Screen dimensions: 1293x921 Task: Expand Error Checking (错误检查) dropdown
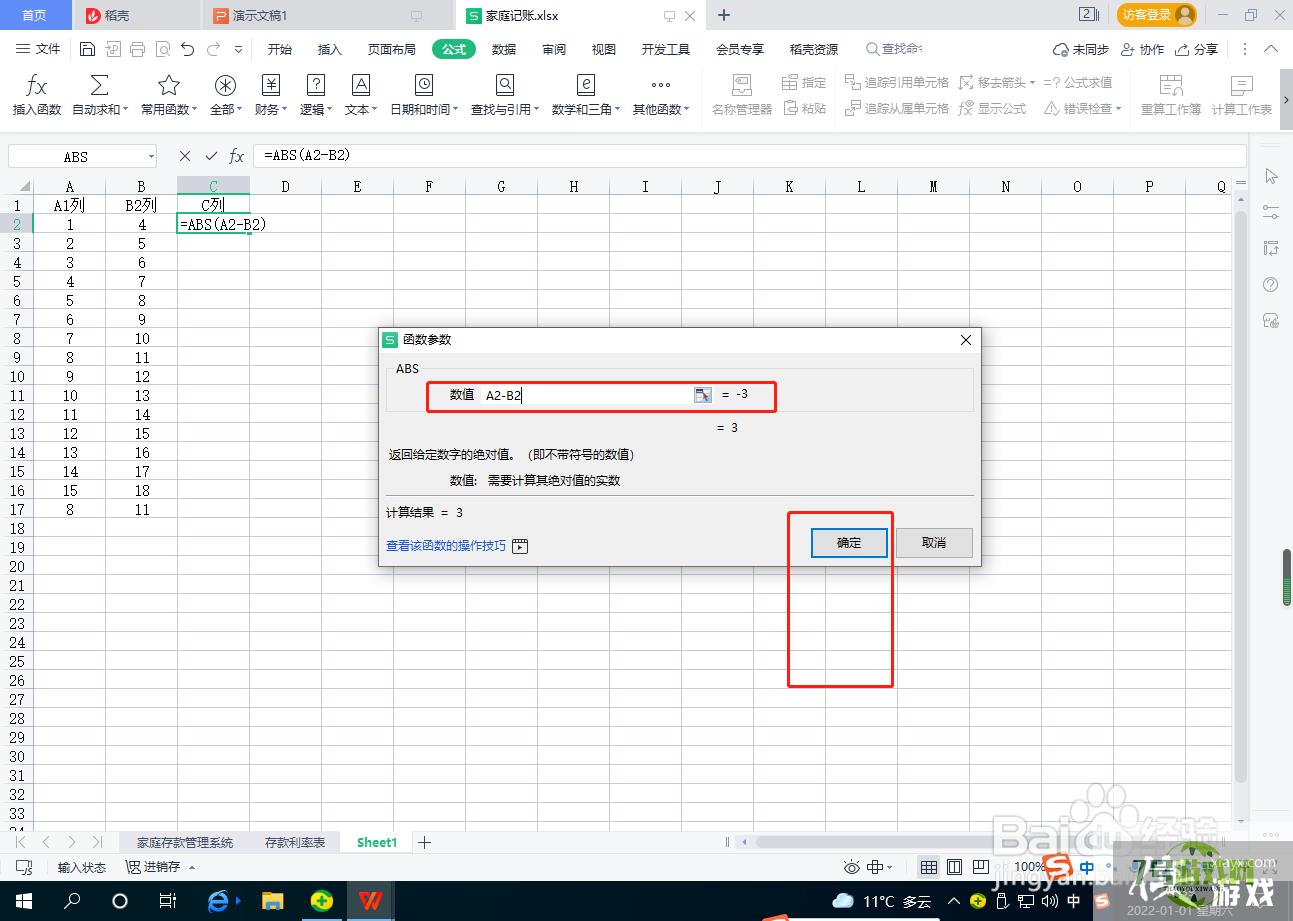(x=1118, y=108)
